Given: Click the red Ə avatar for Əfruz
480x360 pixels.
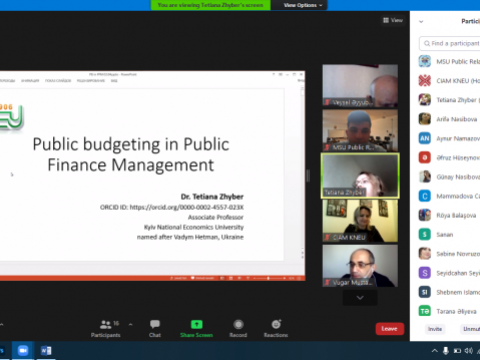Looking at the screenshot, I should coord(425,157).
